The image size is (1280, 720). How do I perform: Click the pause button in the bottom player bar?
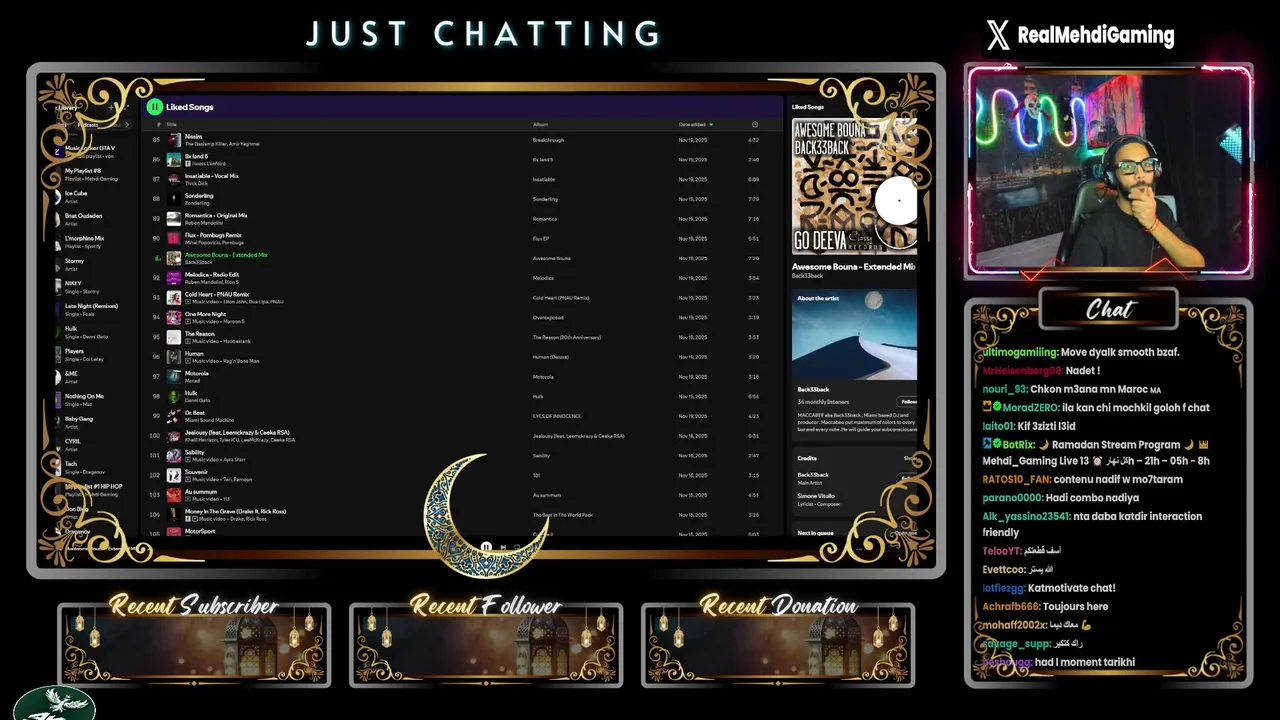click(x=485, y=547)
